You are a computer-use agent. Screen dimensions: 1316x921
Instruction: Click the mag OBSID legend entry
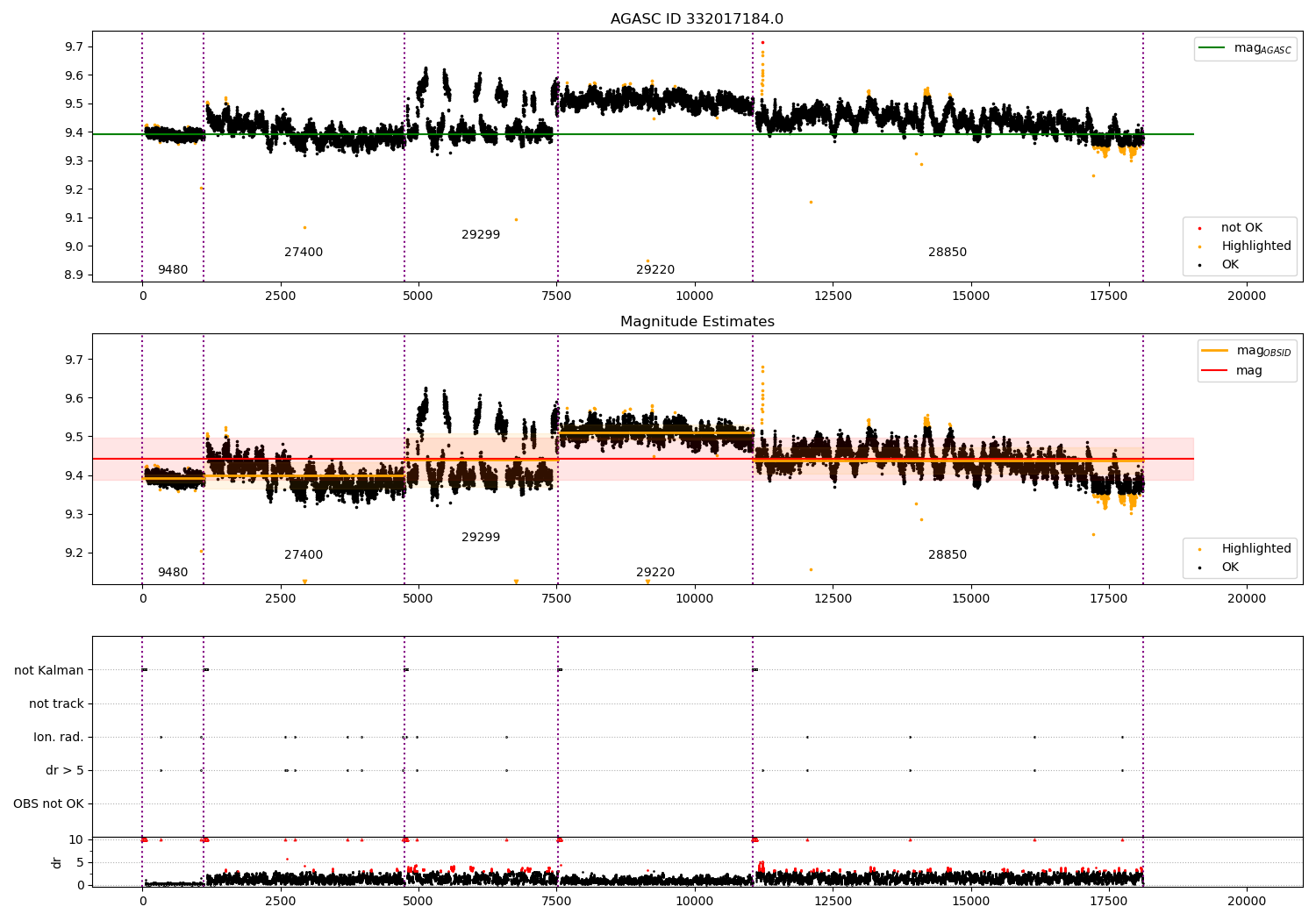(x=1247, y=351)
